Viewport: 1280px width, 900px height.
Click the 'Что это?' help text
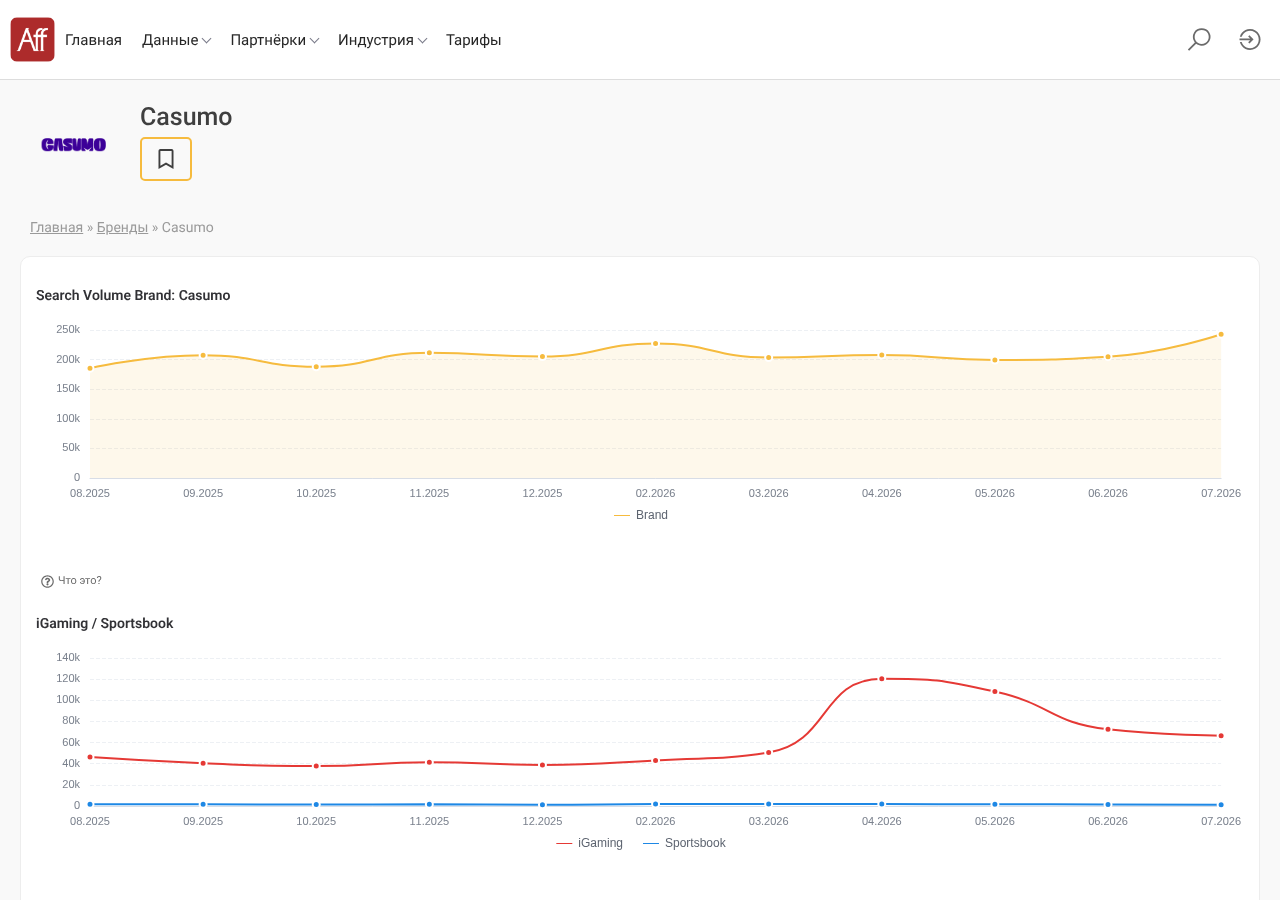click(x=80, y=581)
